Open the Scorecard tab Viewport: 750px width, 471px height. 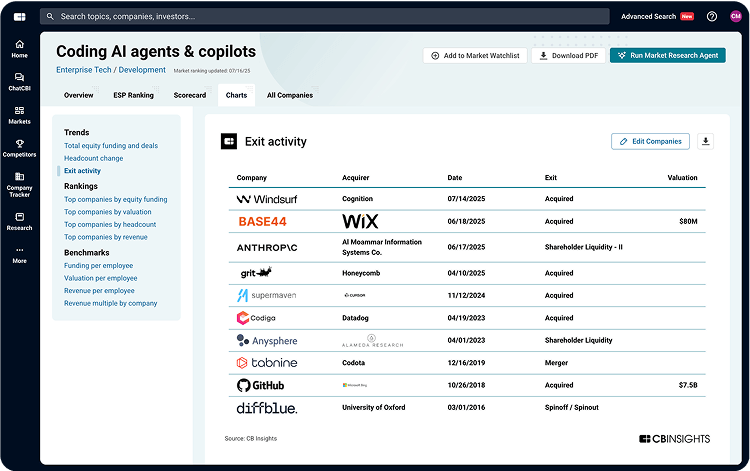(x=188, y=95)
